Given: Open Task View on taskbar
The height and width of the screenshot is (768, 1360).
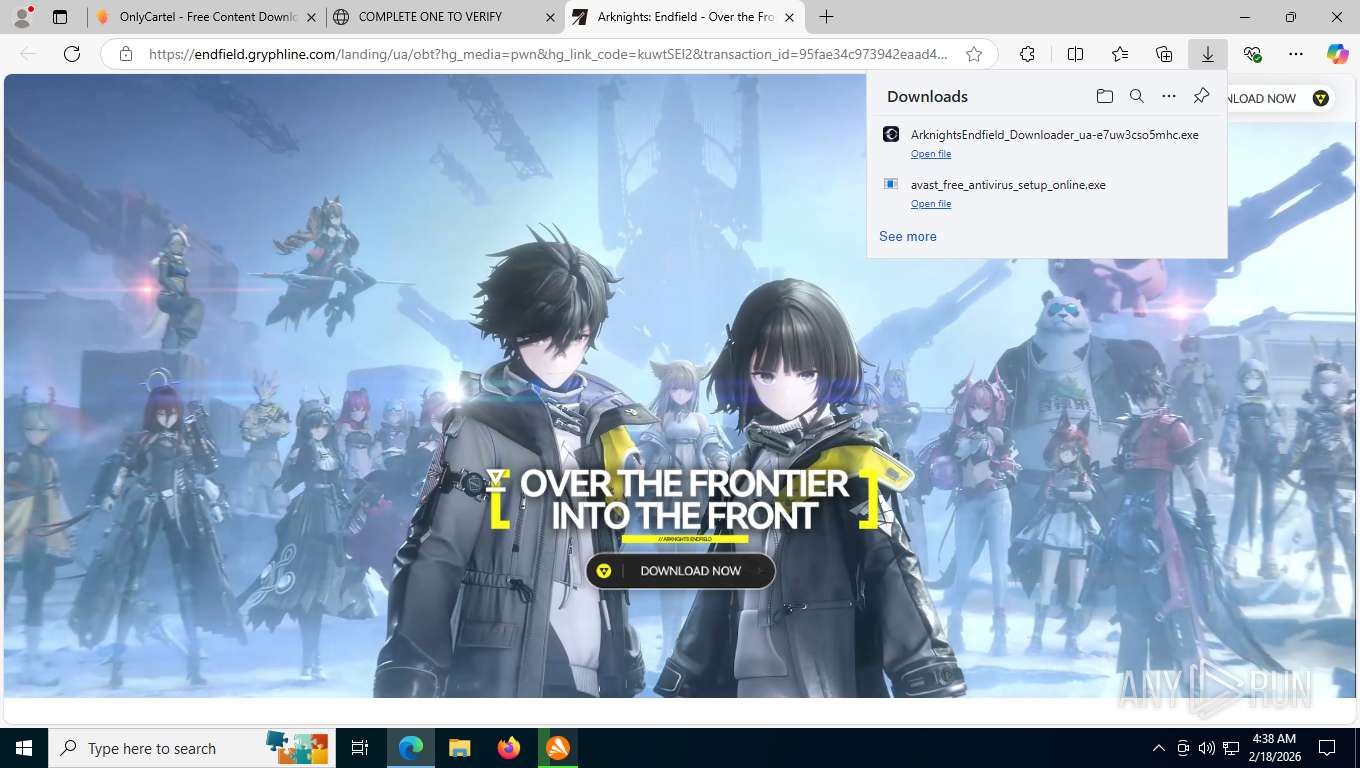Looking at the screenshot, I should tap(360, 748).
